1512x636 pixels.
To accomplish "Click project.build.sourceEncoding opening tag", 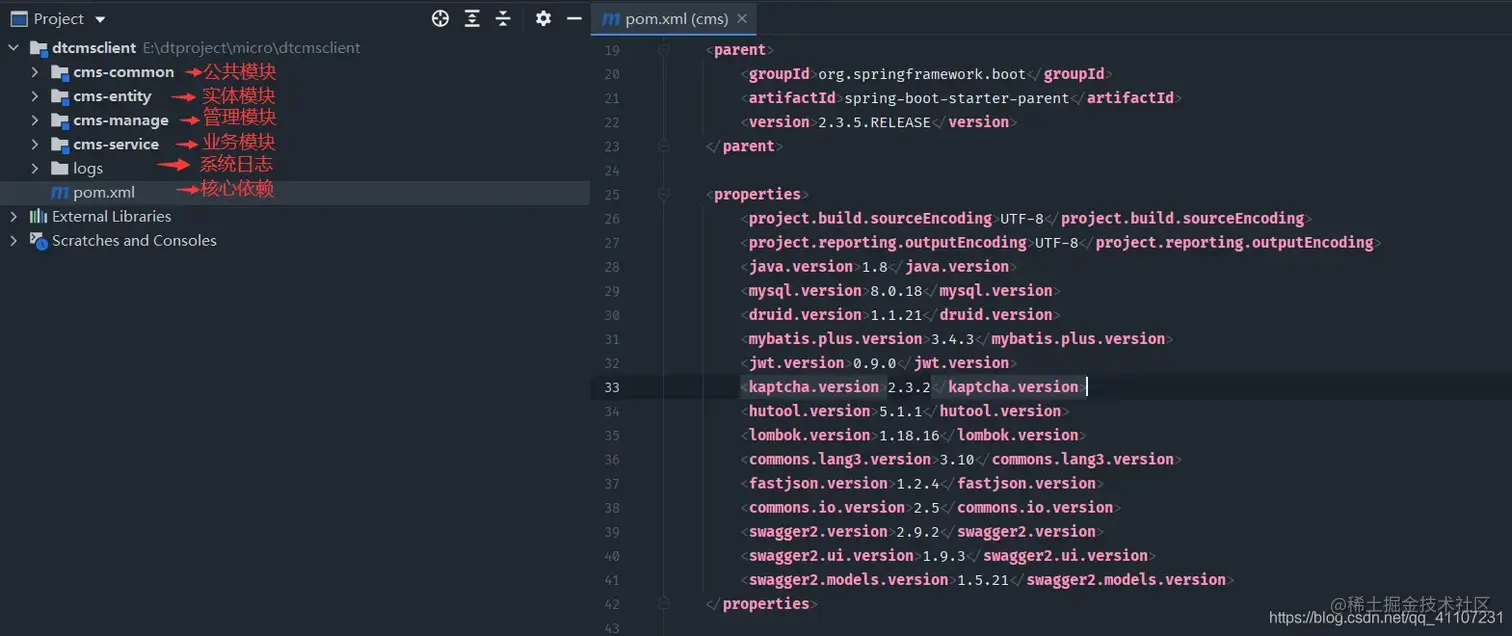I will pos(871,218).
